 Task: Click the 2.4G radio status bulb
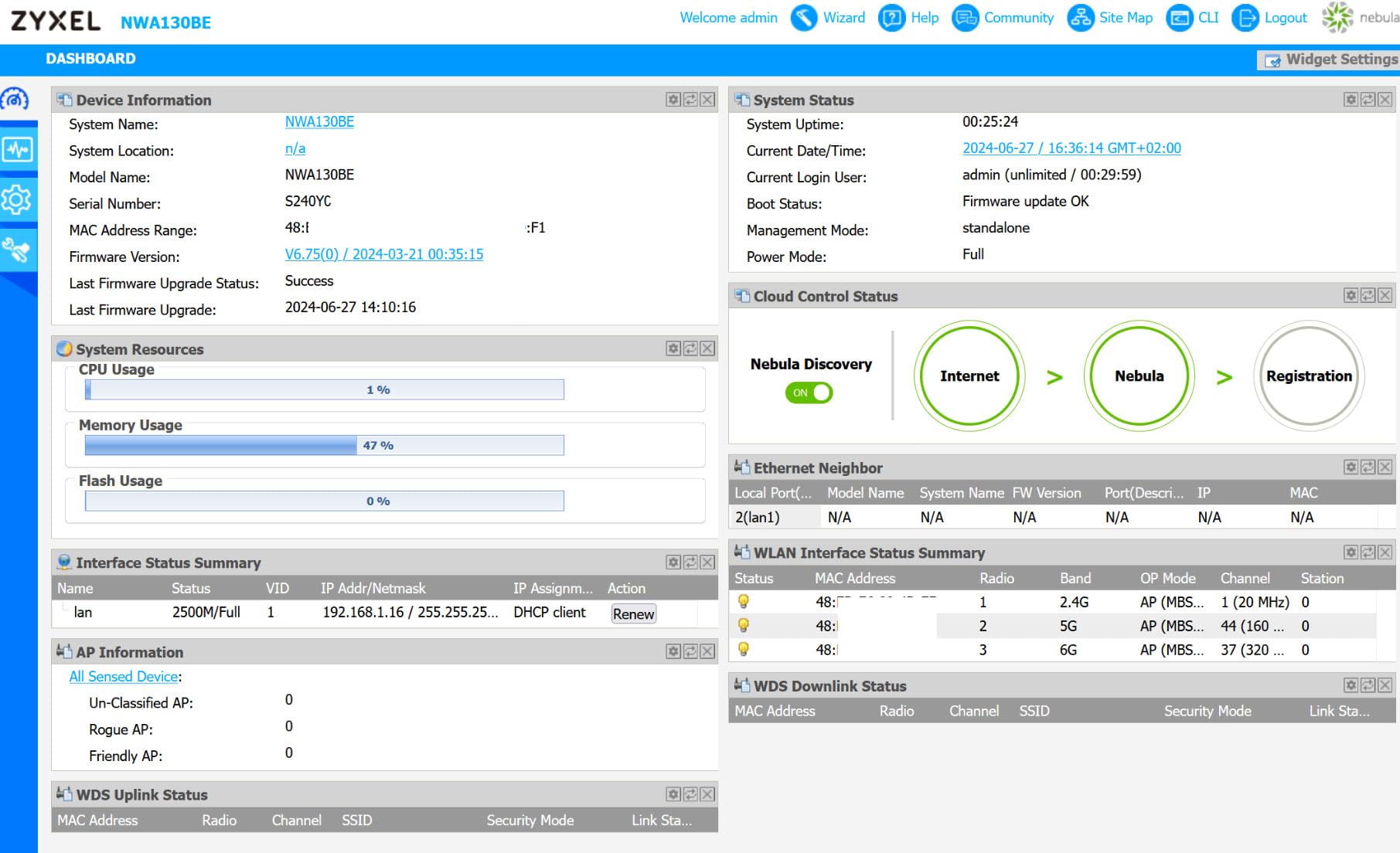click(x=744, y=601)
